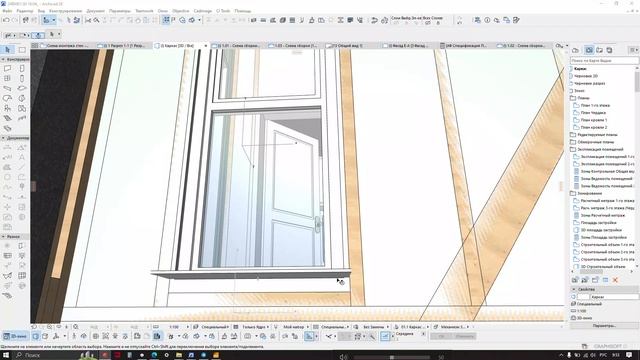Collapse the Свойства panel header
This screenshot has width=640, height=360.
point(573,289)
